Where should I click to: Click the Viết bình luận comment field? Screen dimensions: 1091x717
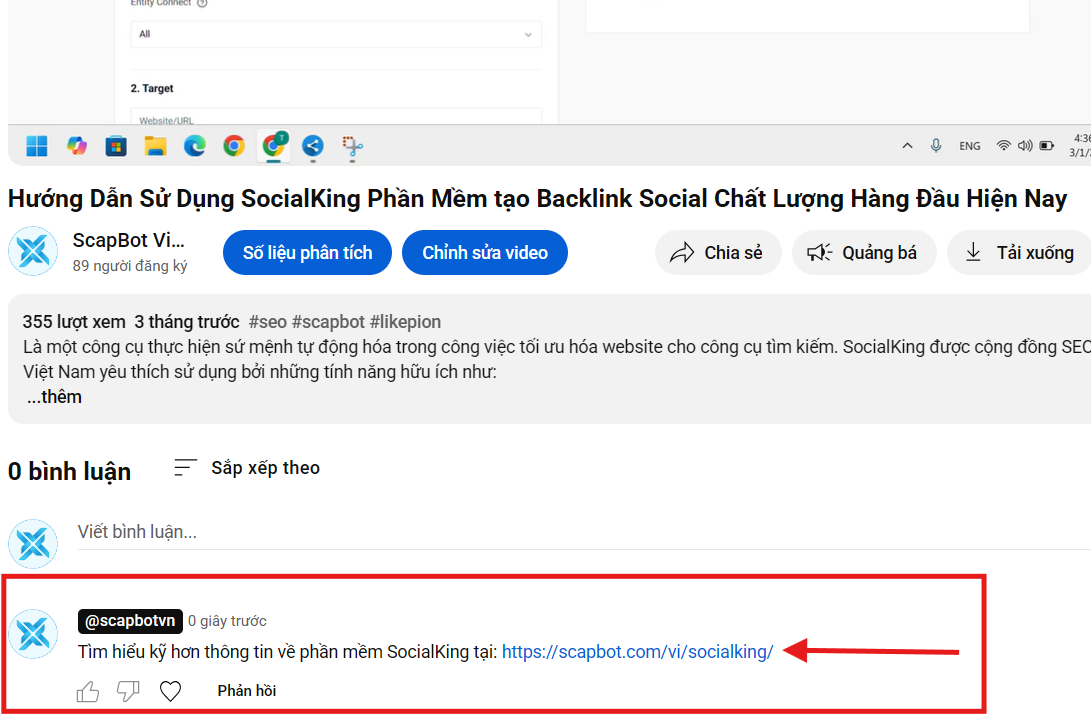(x=584, y=533)
